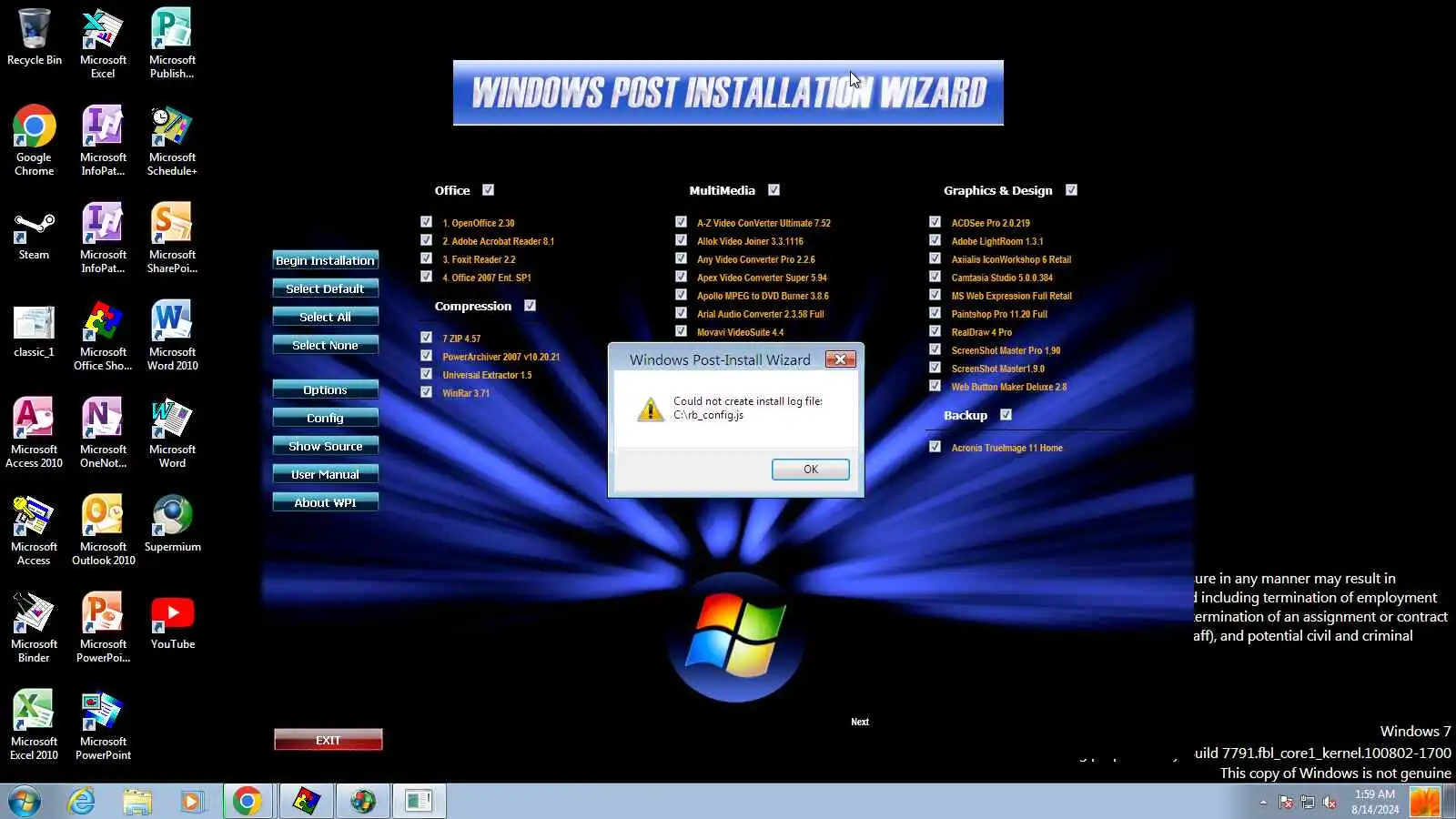Click the 'Paintshop Pro 11.20 Full' entry
1456x819 pixels.
[x=999, y=314]
